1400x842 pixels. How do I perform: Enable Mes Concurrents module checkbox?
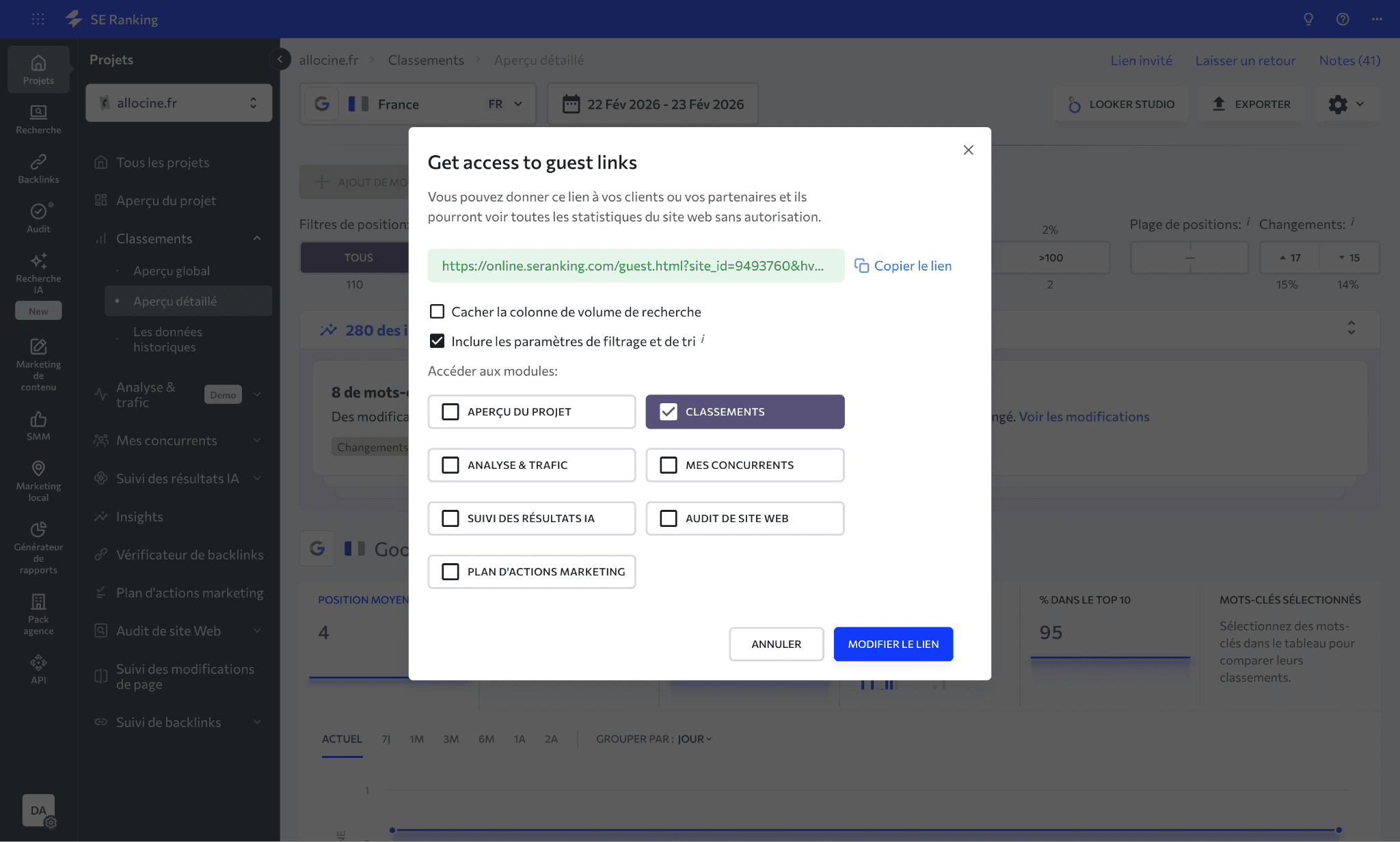tap(669, 465)
